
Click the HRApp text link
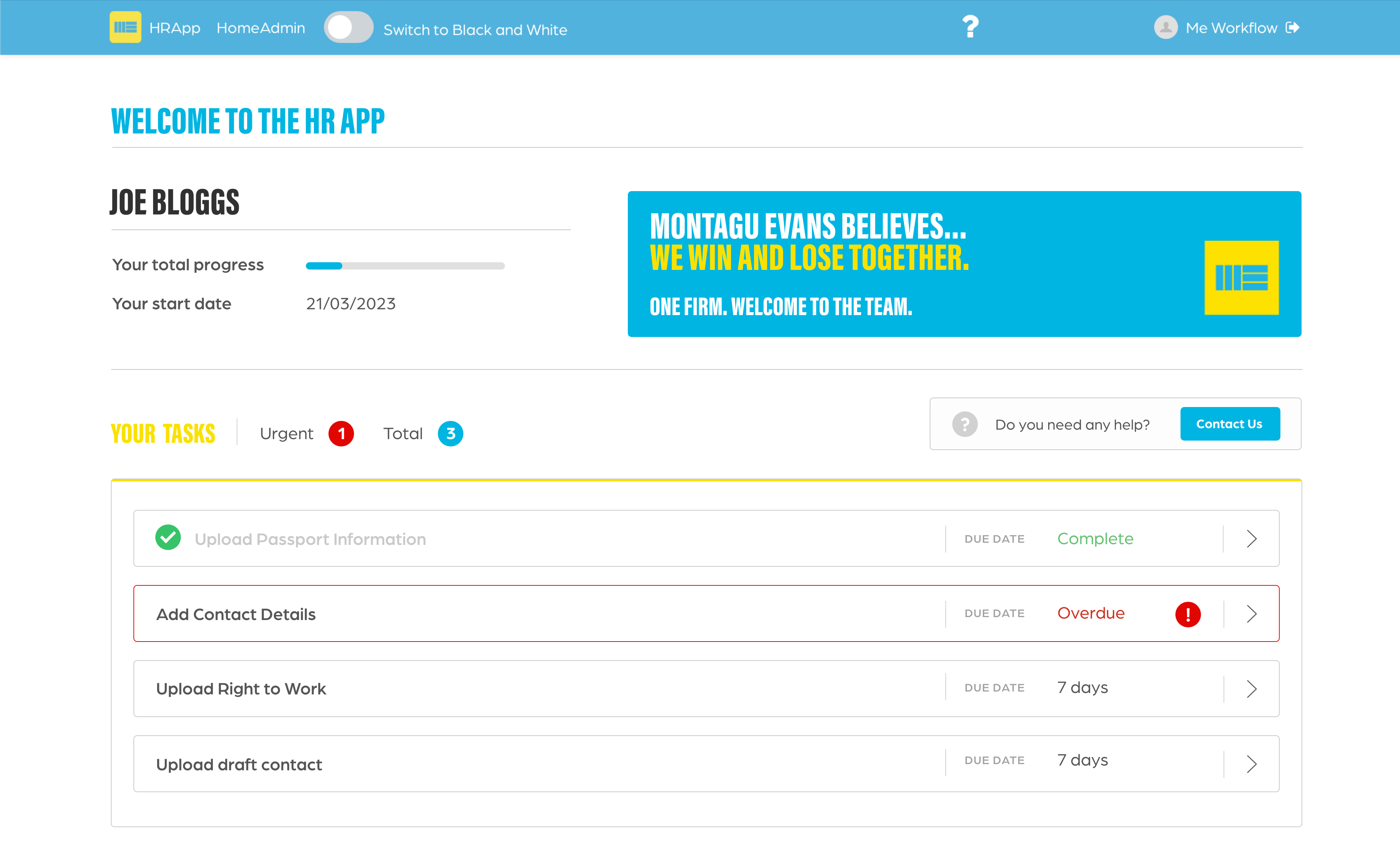(174, 28)
